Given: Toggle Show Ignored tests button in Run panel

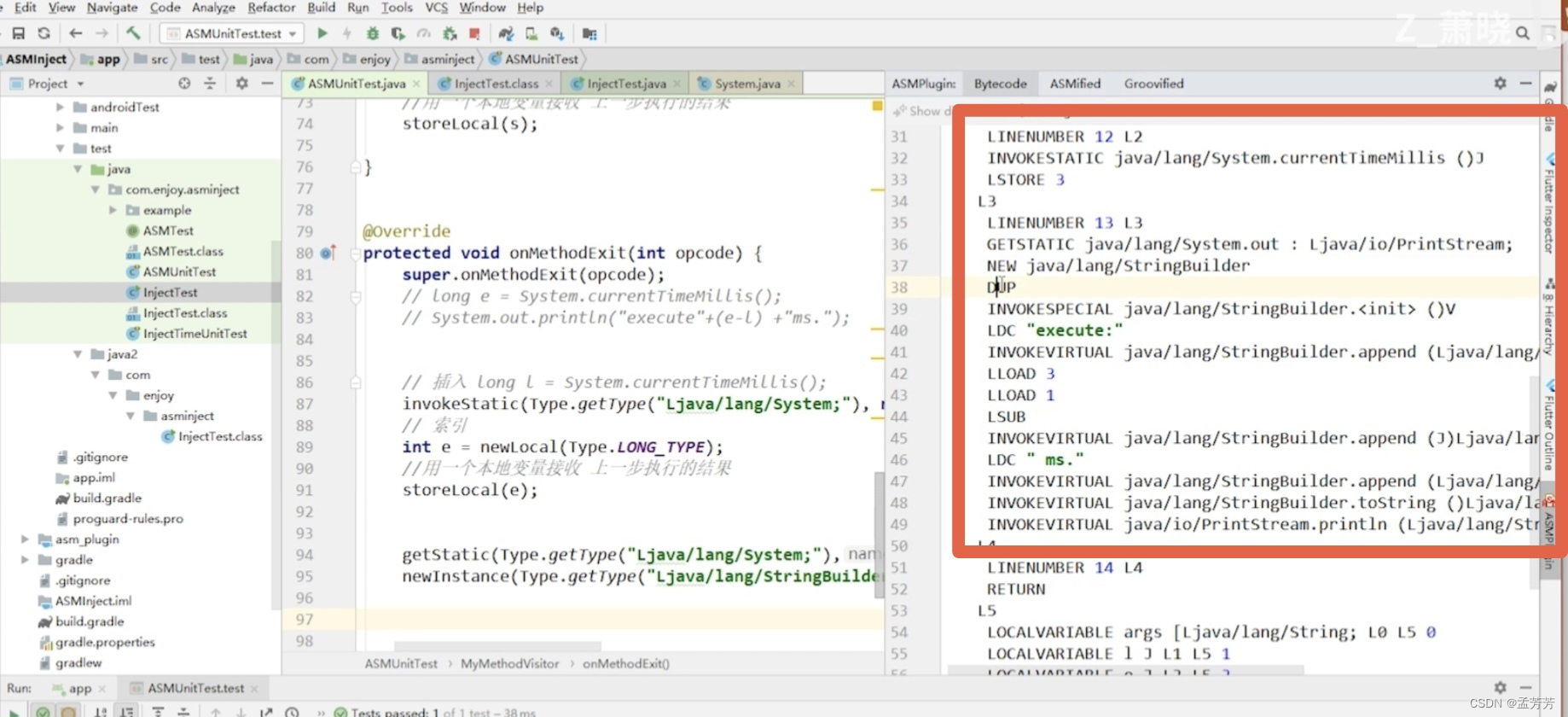Looking at the screenshot, I should [x=68, y=711].
